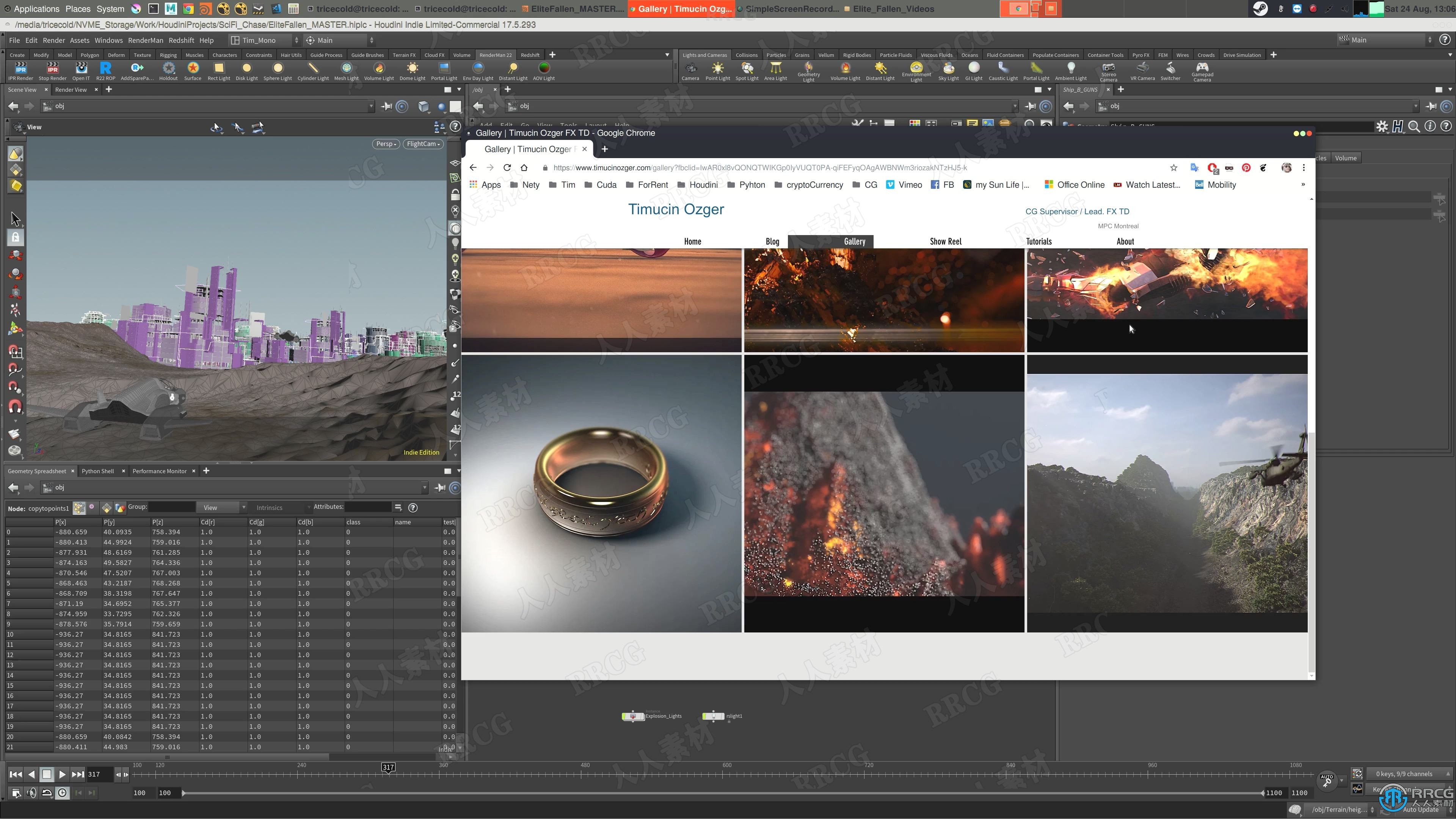1456x819 pixels.
Task: Click the IPR Render shelf tool
Action: (21, 71)
